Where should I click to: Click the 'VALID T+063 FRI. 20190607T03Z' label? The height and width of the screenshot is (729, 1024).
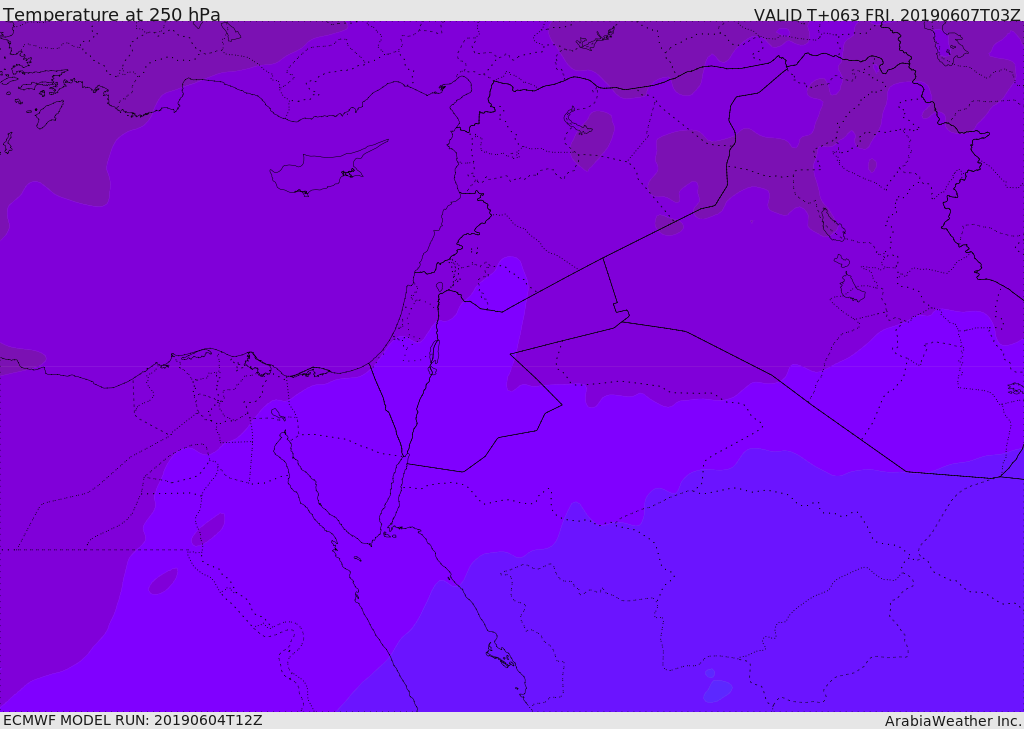click(887, 14)
